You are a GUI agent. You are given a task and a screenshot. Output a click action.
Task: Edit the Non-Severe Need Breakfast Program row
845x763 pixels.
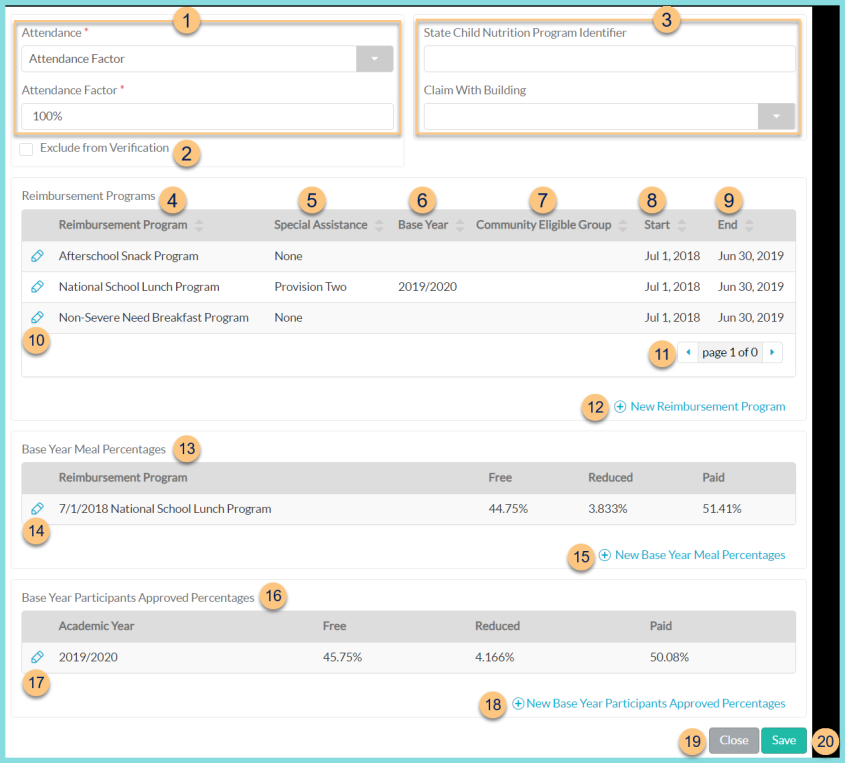pos(37,317)
